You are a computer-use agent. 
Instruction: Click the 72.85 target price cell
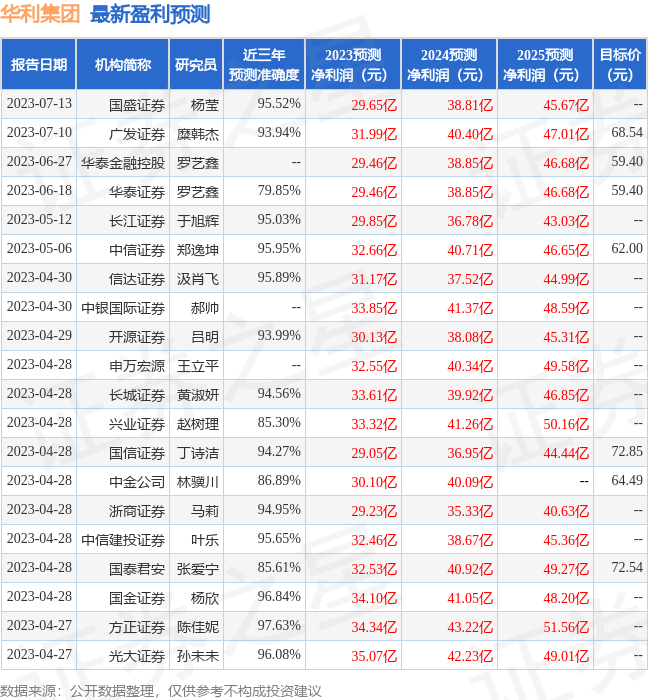click(626, 452)
